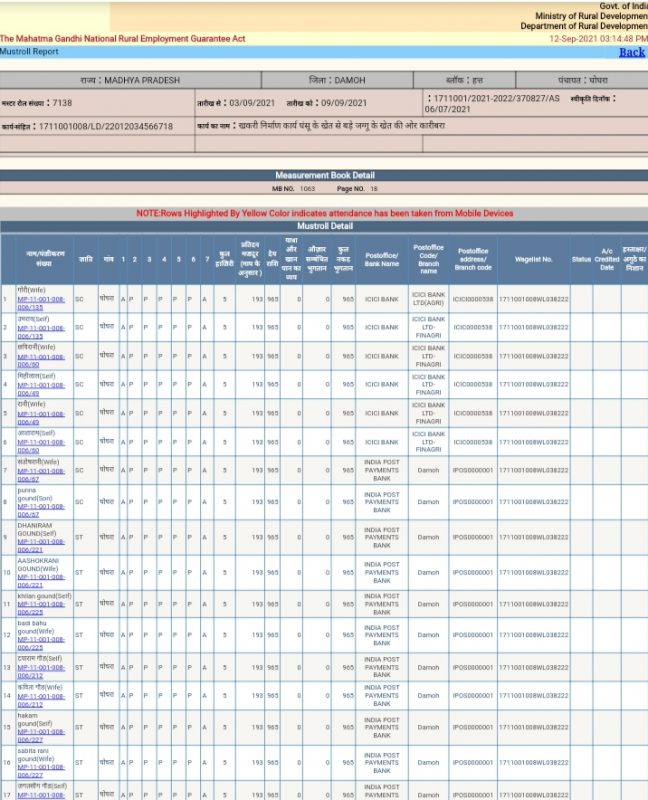Go back using the Back link
648x800 pixels.
tap(632, 53)
